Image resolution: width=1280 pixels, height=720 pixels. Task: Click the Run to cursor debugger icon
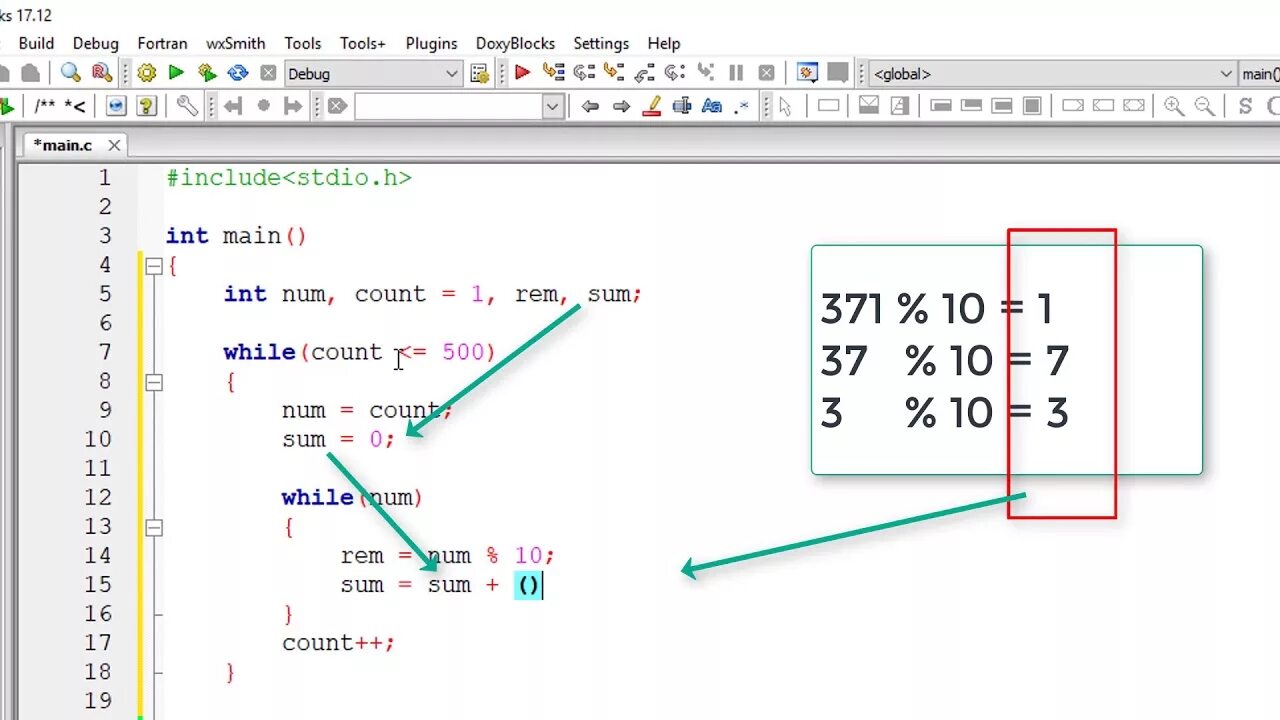[553, 73]
